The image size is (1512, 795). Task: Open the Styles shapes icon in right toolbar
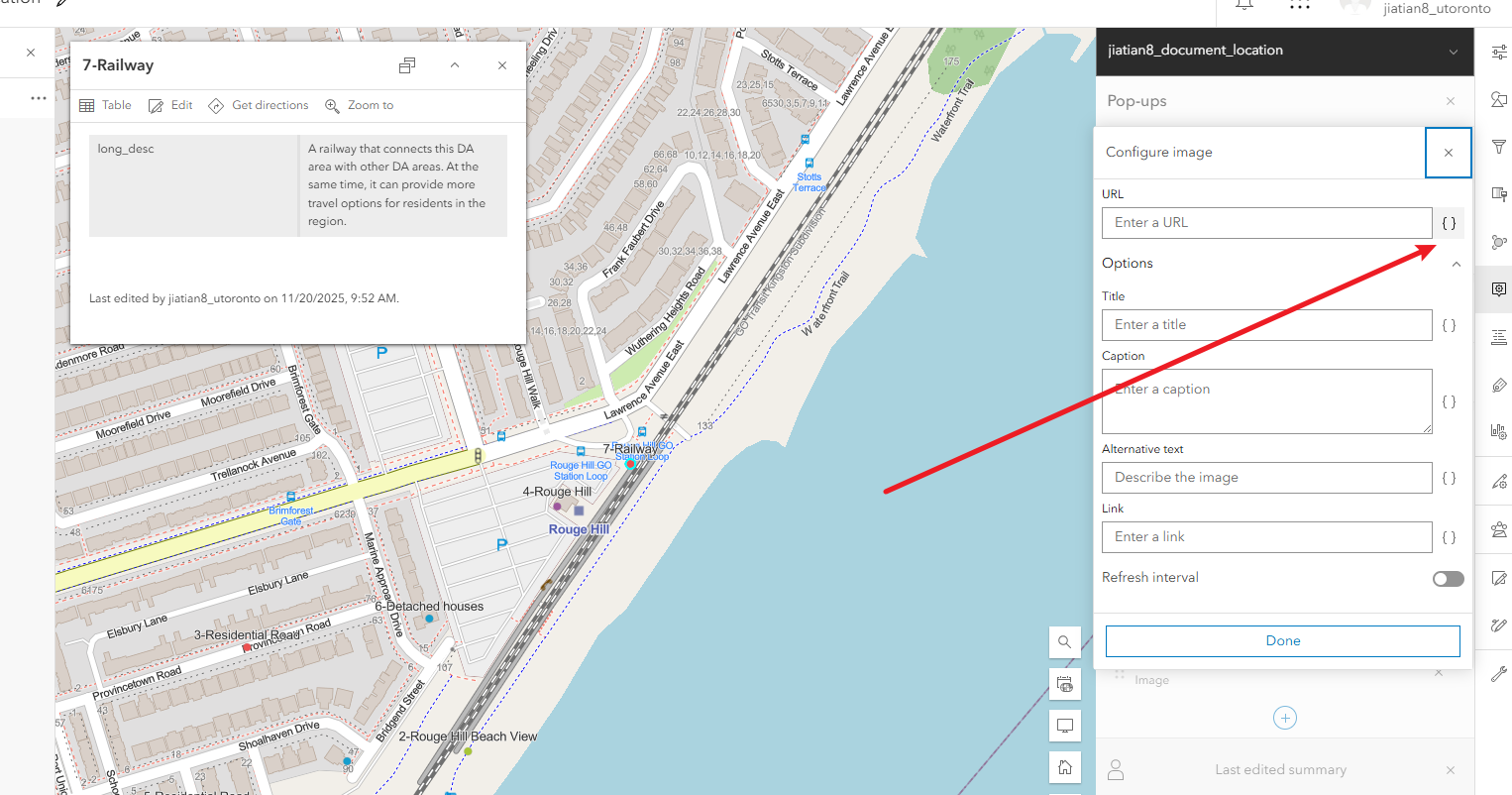click(x=1499, y=99)
